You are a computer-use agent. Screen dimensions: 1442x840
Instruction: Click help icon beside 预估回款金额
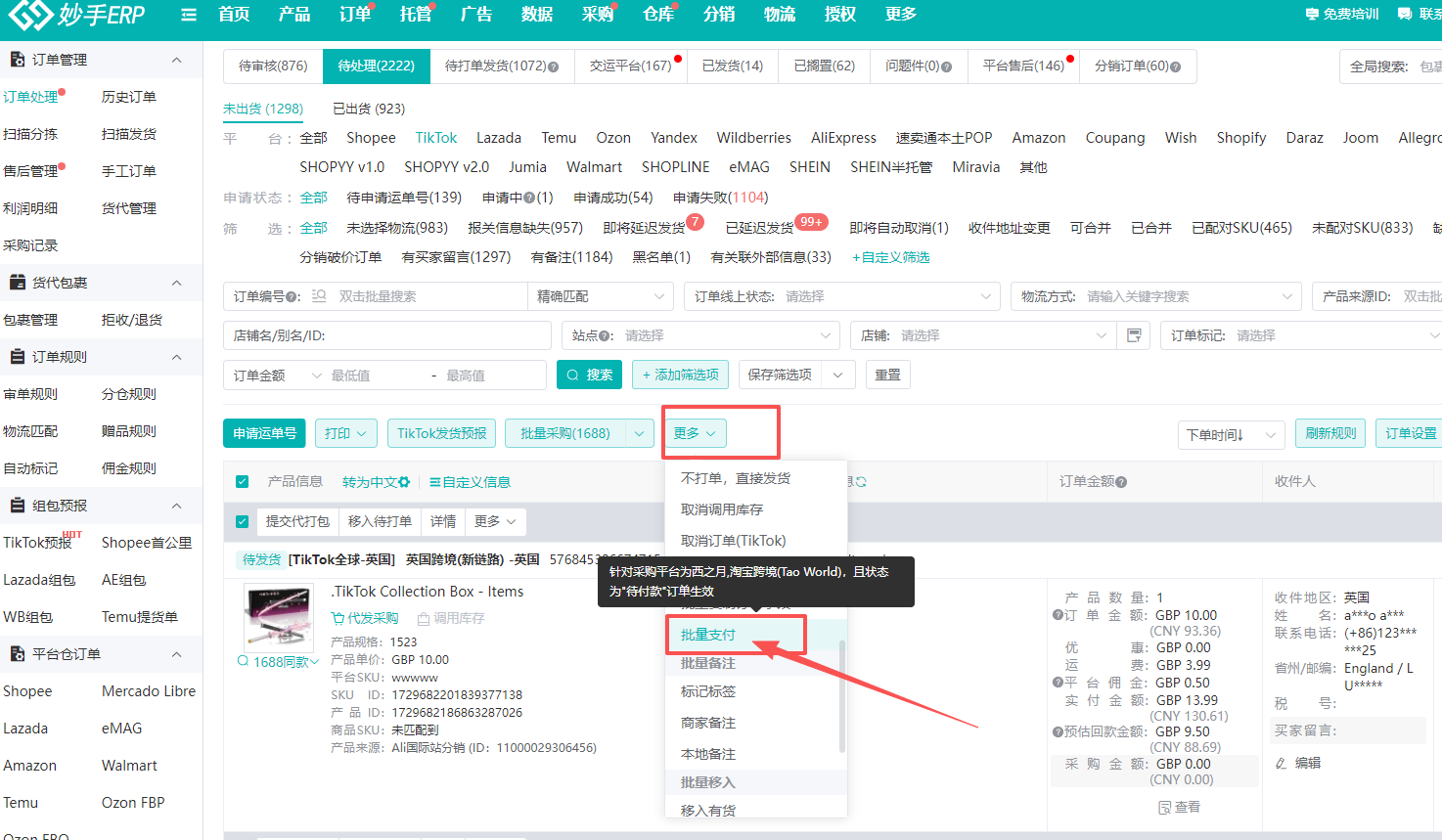1058,731
